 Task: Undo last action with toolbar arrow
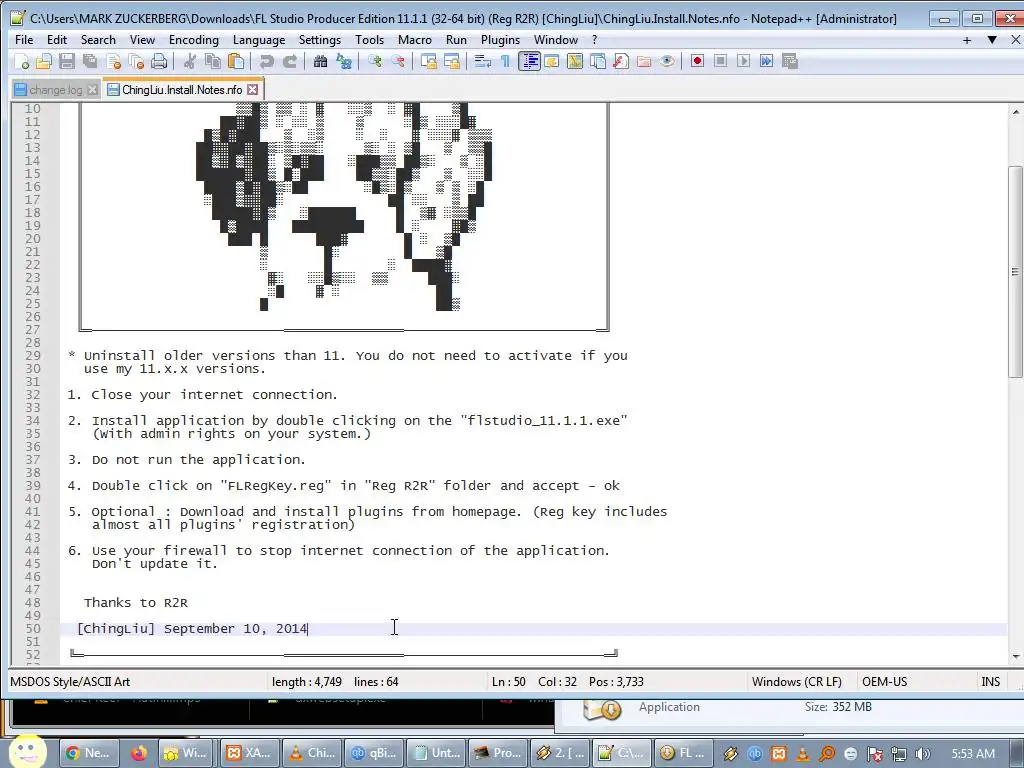tap(266, 61)
